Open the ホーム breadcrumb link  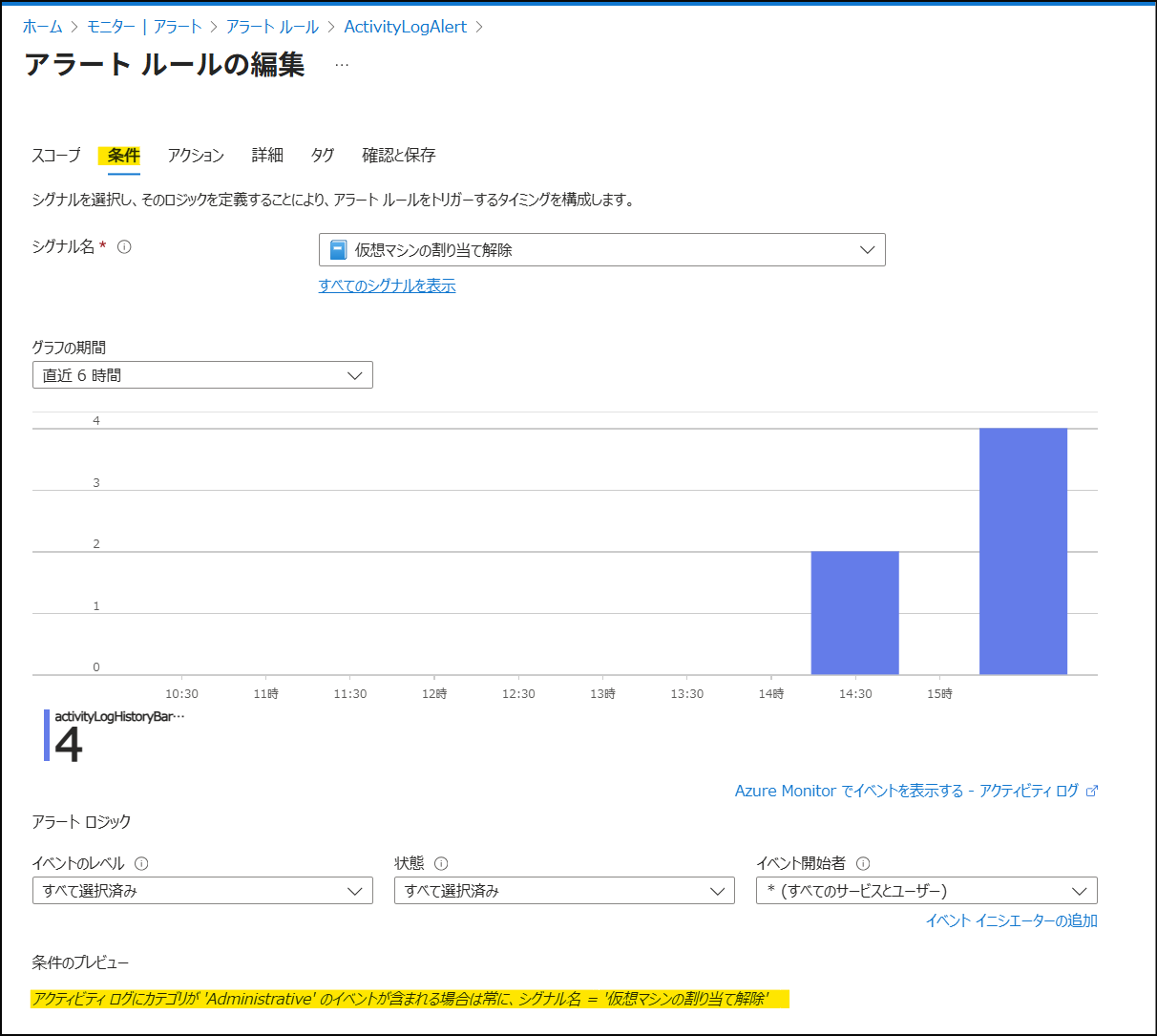click(43, 27)
